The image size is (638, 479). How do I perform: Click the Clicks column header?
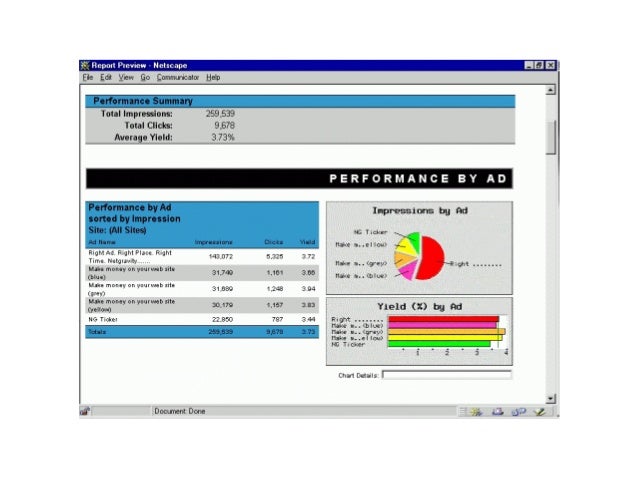pyautogui.click(x=273, y=242)
